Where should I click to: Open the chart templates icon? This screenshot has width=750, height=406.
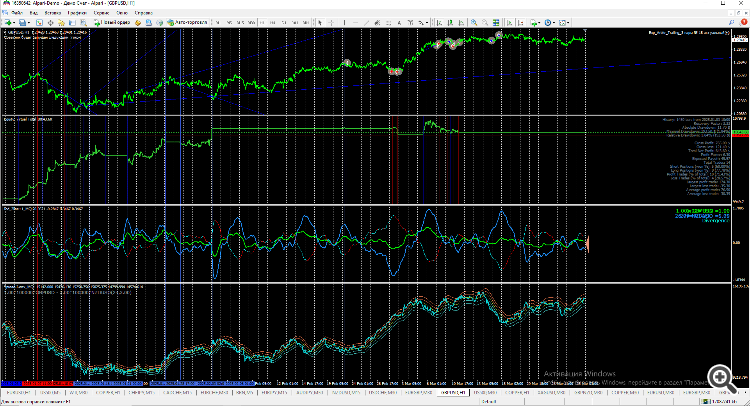[562, 22]
